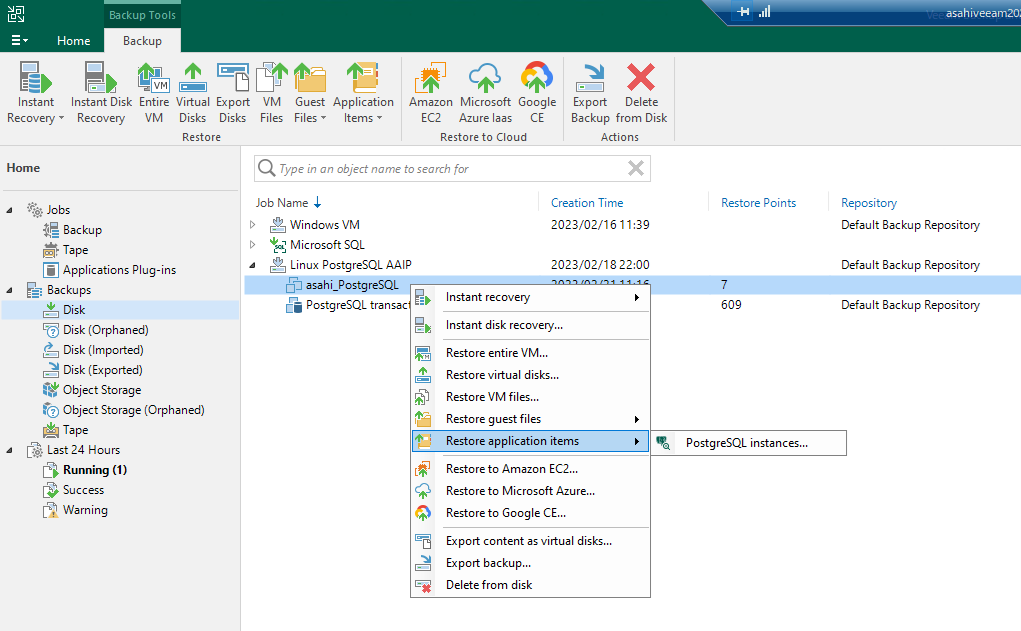1021x631 pixels.
Task: Select Disk under Backups
Action: [74, 310]
